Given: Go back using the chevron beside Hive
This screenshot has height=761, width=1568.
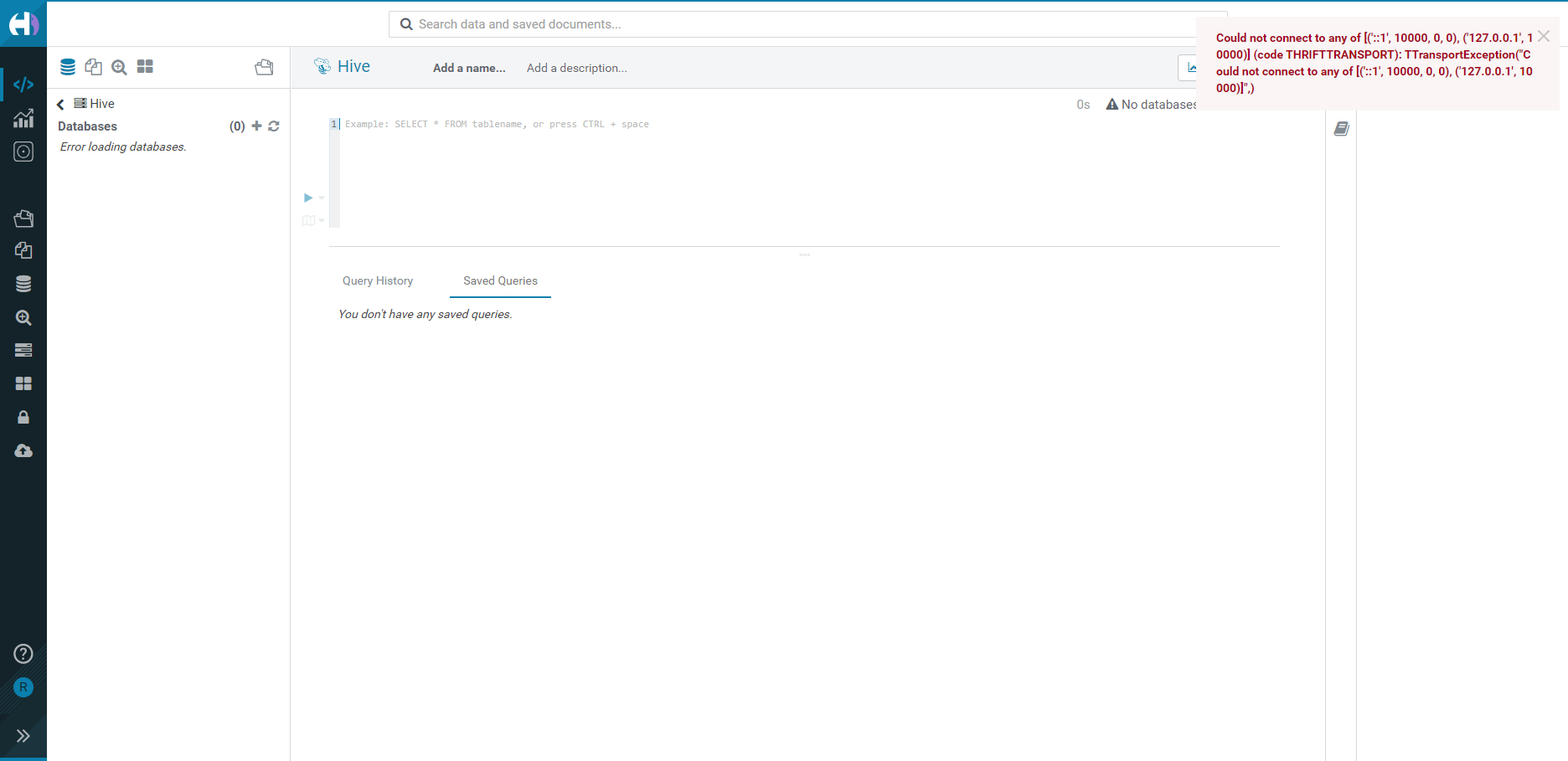Looking at the screenshot, I should pyautogui.click(x=60, y=104).
